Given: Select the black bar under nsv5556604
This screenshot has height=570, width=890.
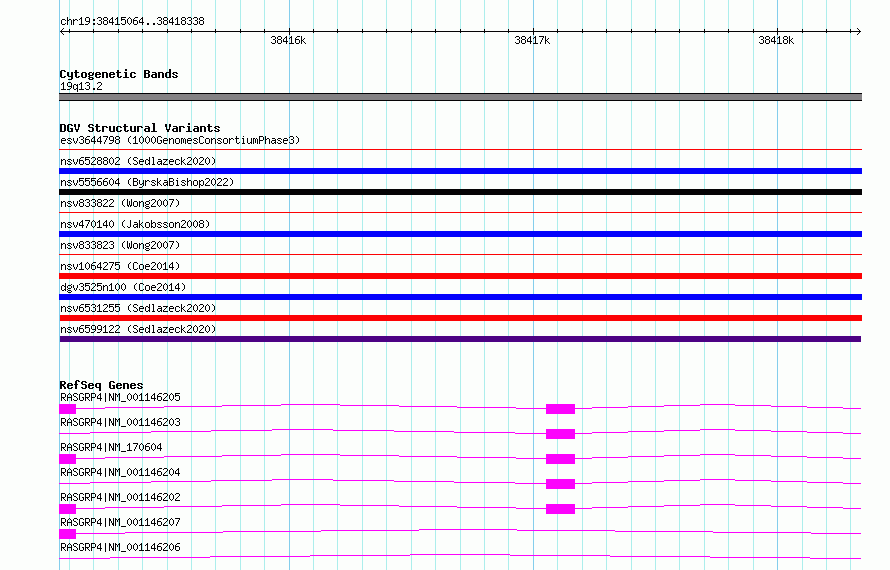Looking at the screenshot, I should tap(460, 192).
